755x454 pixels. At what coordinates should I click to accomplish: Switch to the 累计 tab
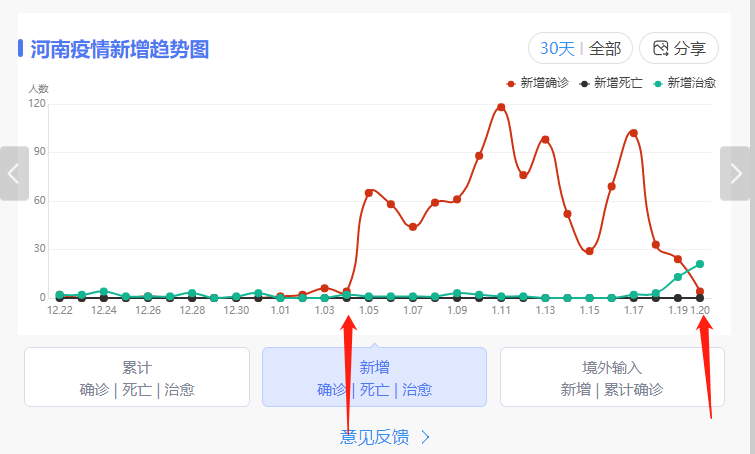pos(137,377)
